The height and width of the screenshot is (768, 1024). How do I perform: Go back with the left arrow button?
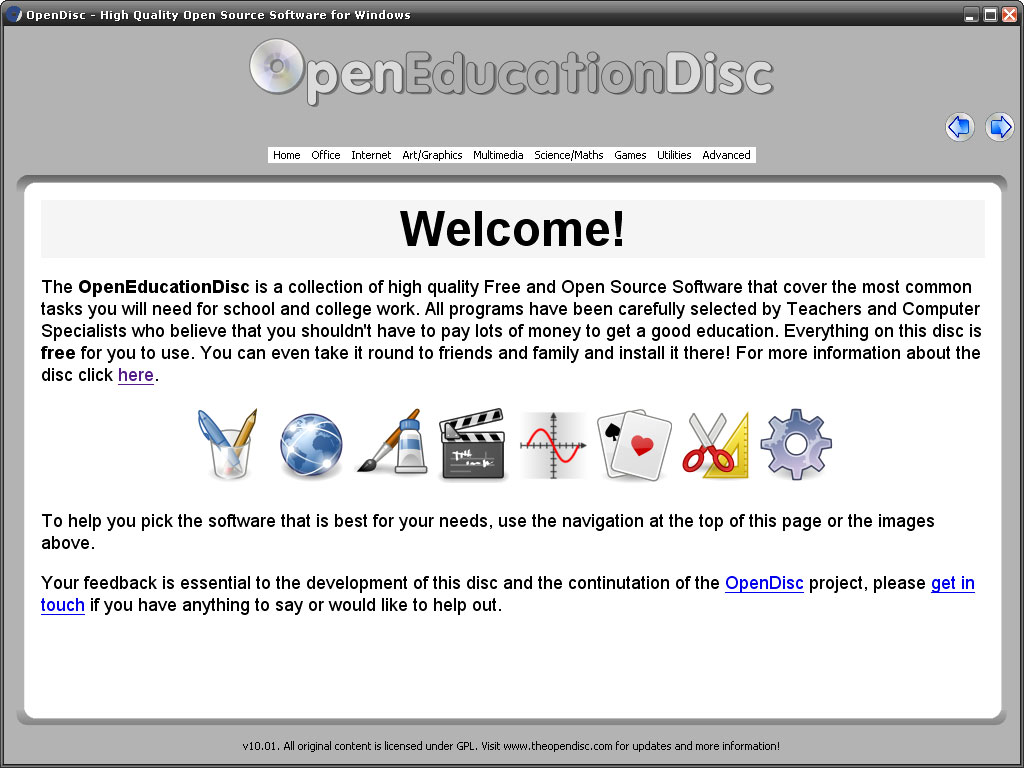point(959,127)
